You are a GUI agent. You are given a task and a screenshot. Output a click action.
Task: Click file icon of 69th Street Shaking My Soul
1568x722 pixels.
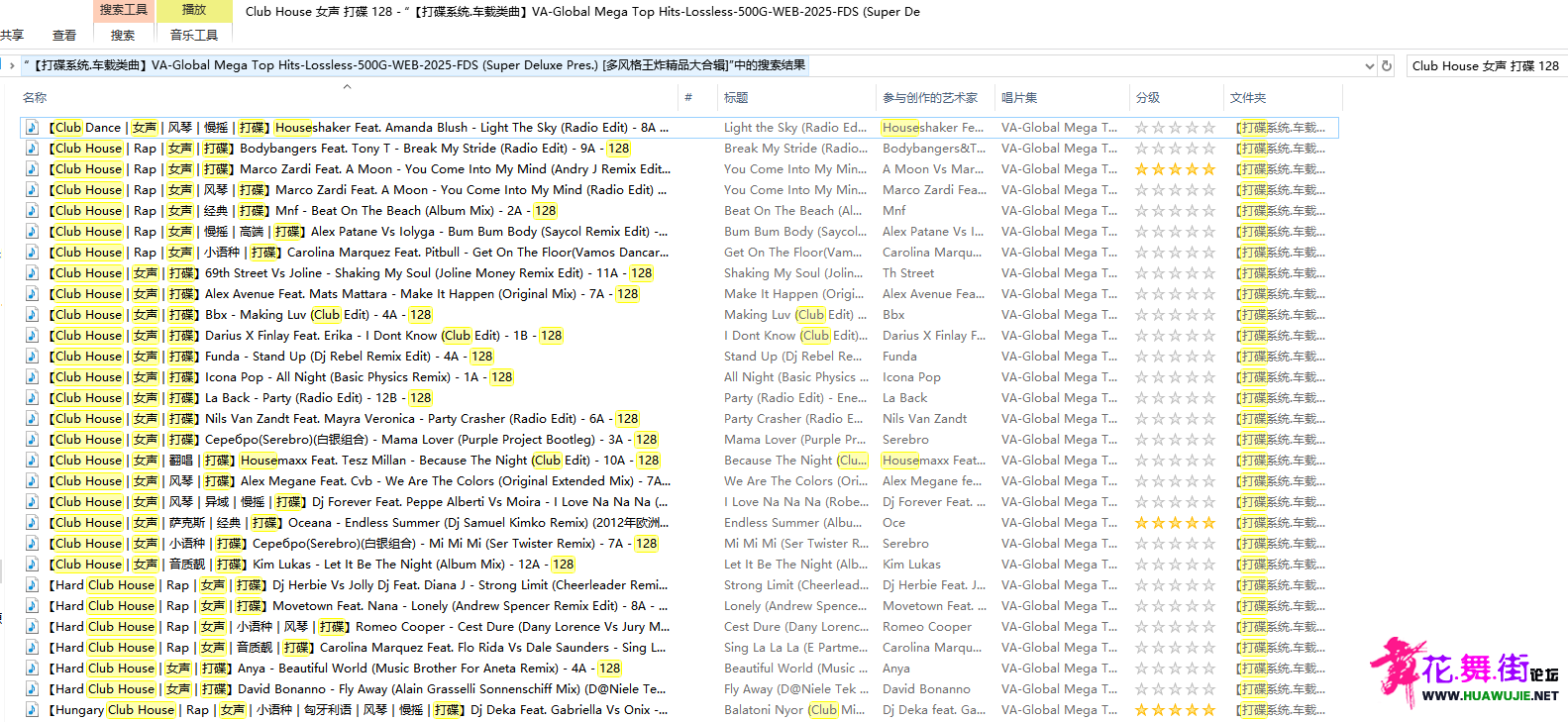click(x=33, y=273)
